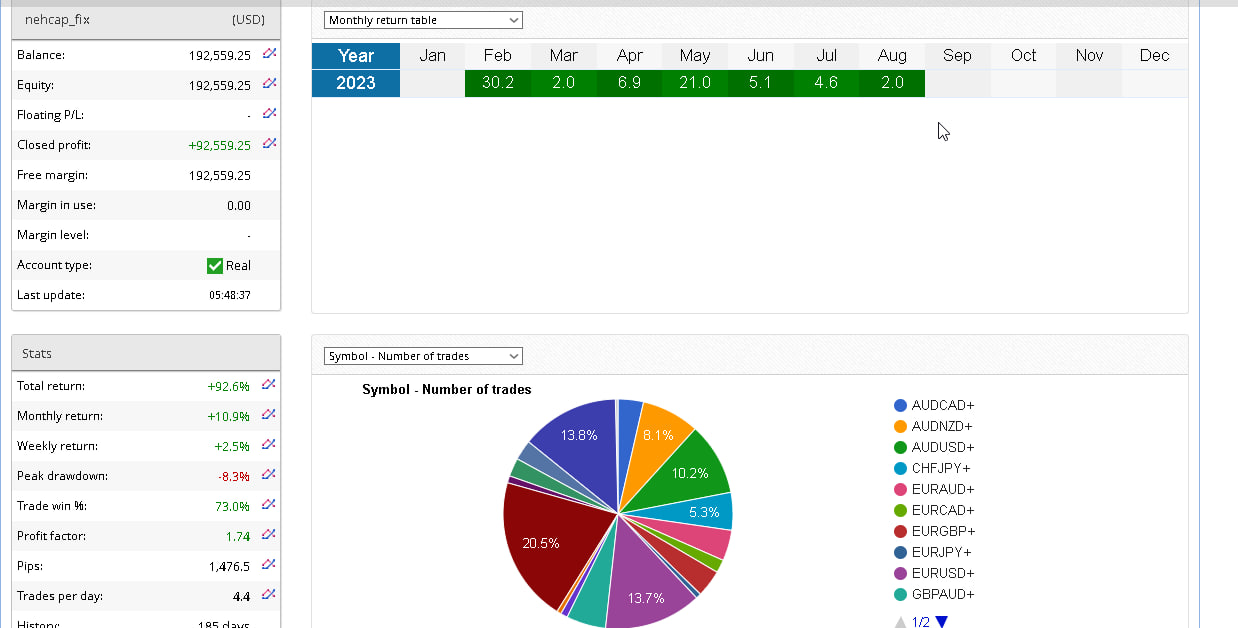The height and width of the screenshot is (628, 1238).
Task: Open the Equity chart icon
Action: click(269, 84)
